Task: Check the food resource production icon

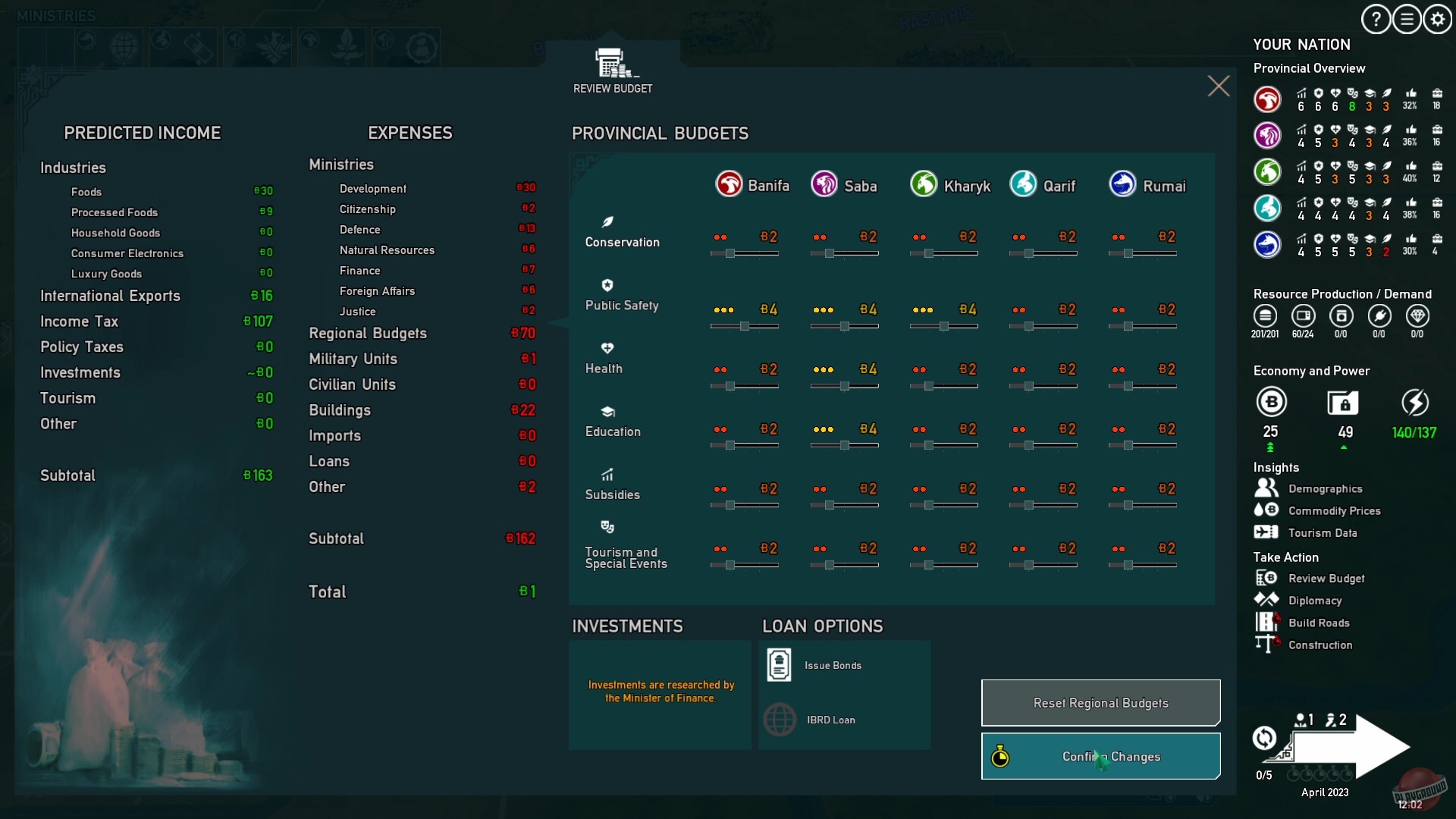Action: pyautogui.click(x=1265, y=317)
